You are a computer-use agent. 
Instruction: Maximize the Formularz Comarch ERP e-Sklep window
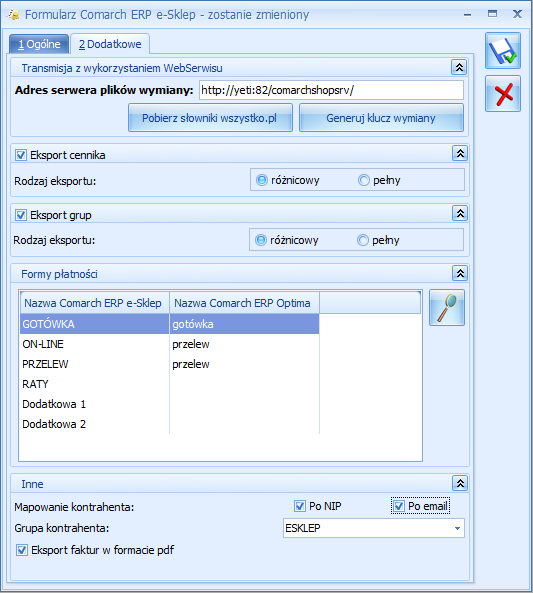click(x=493, y=14)
